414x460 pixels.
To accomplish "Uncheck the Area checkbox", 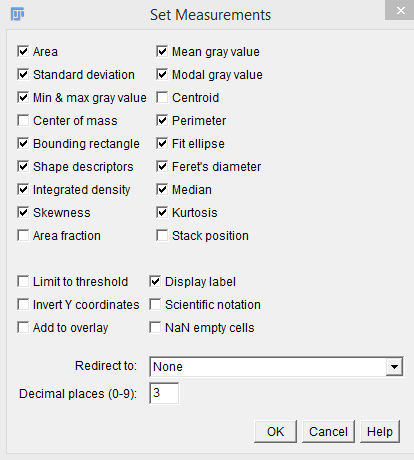I will (23, 51).
